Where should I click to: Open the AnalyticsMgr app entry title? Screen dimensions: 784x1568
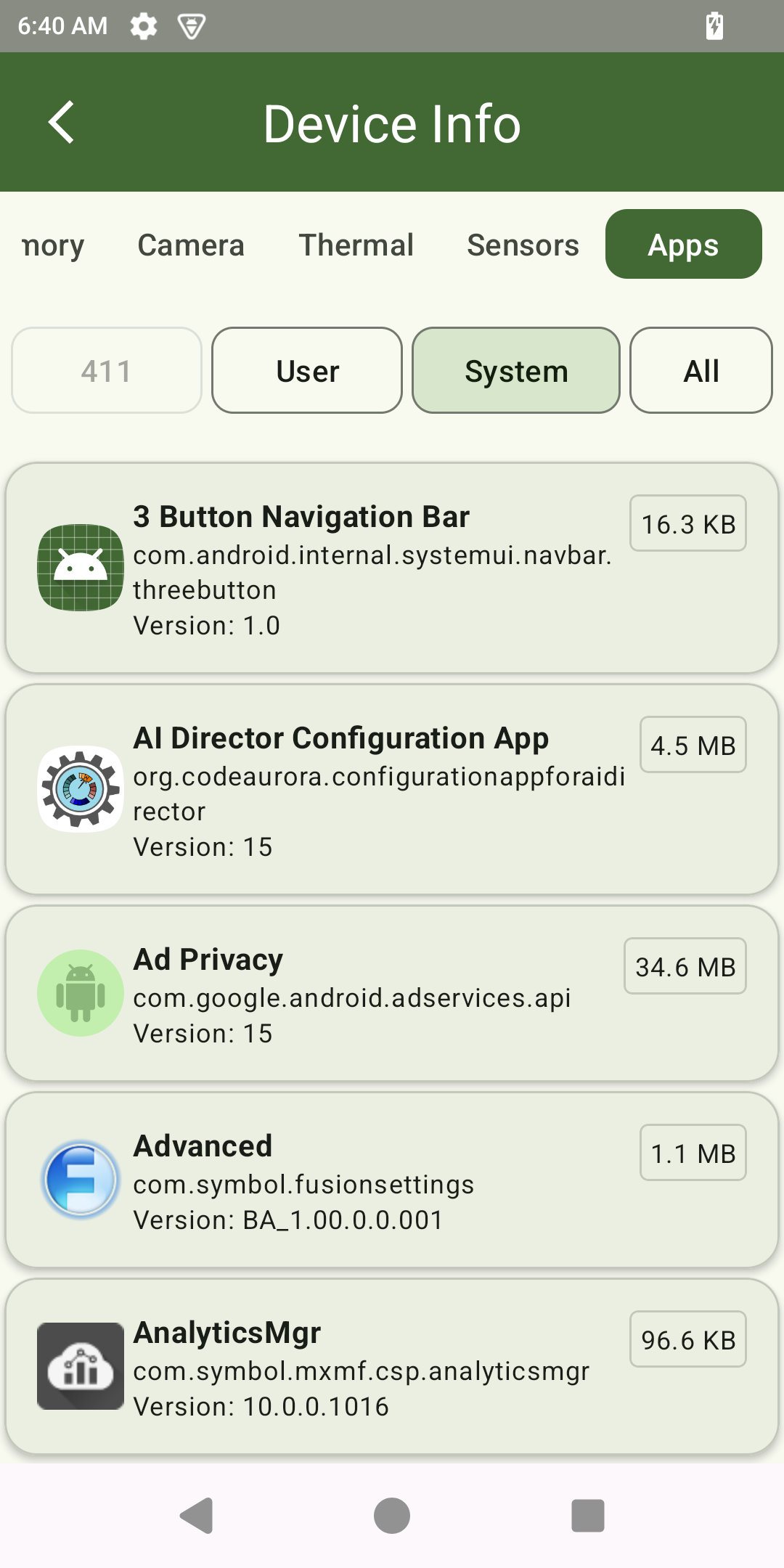coord(227,1333)
